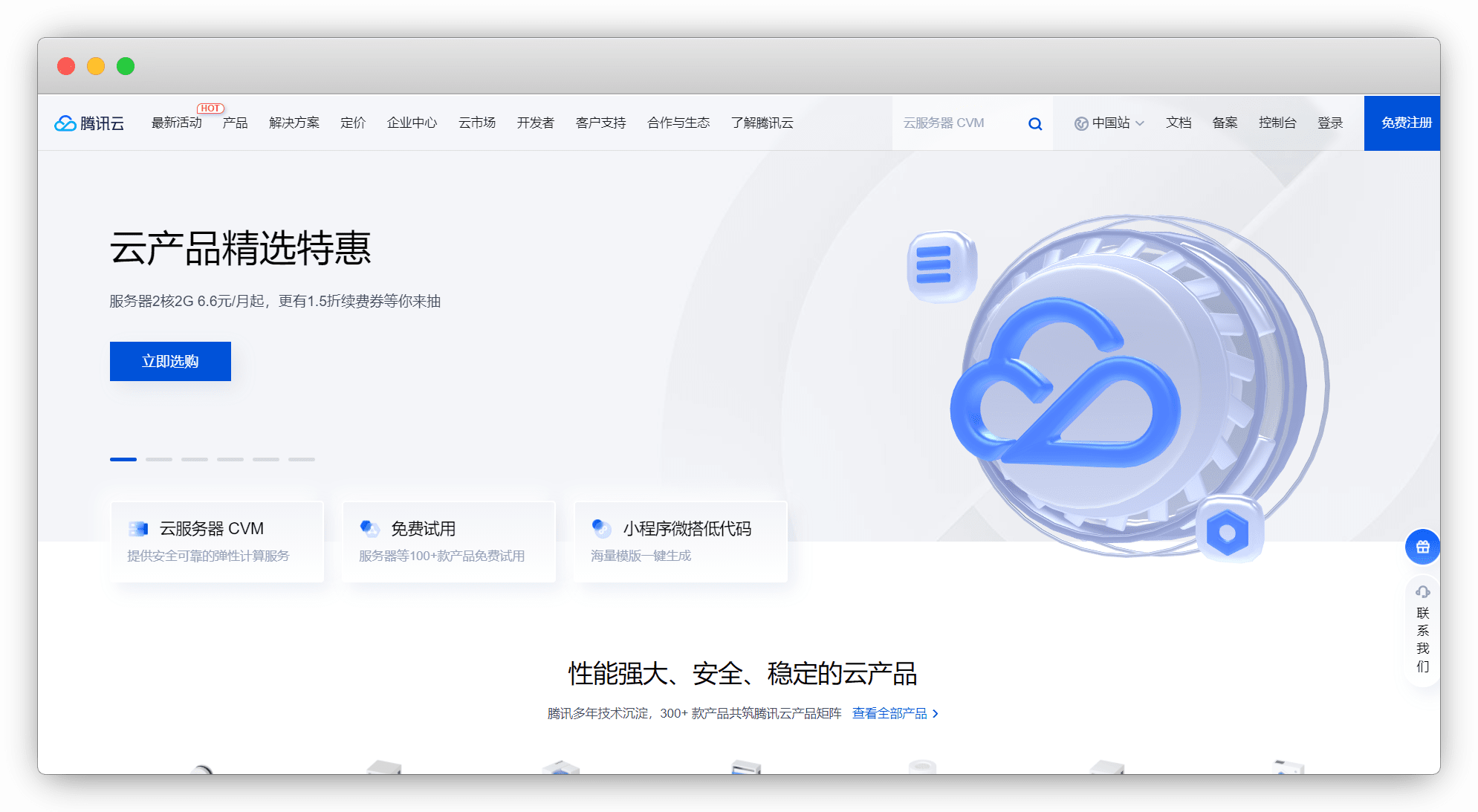This screenshot has height=812, width=1478.
Task: Click the headset contact us icon
Action: 1422,592
